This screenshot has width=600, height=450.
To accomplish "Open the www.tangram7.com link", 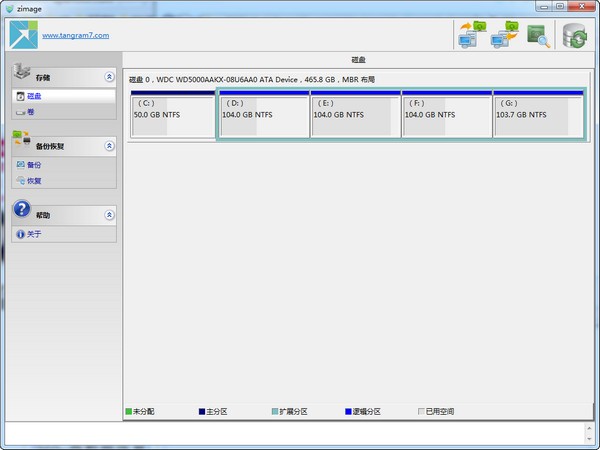I will click(x=75, y=36).
